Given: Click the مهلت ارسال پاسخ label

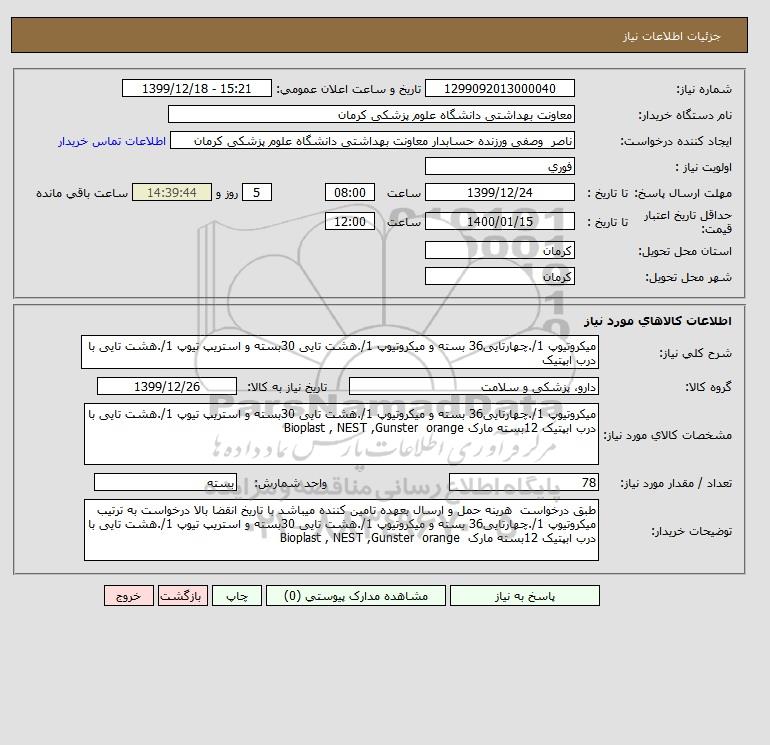Looking at the screenshot, I should coord(684,193).
